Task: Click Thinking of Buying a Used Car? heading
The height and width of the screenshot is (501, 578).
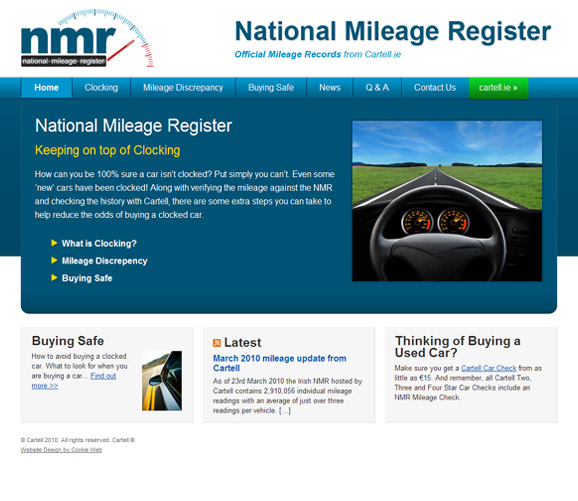Action: click(457, 347)
